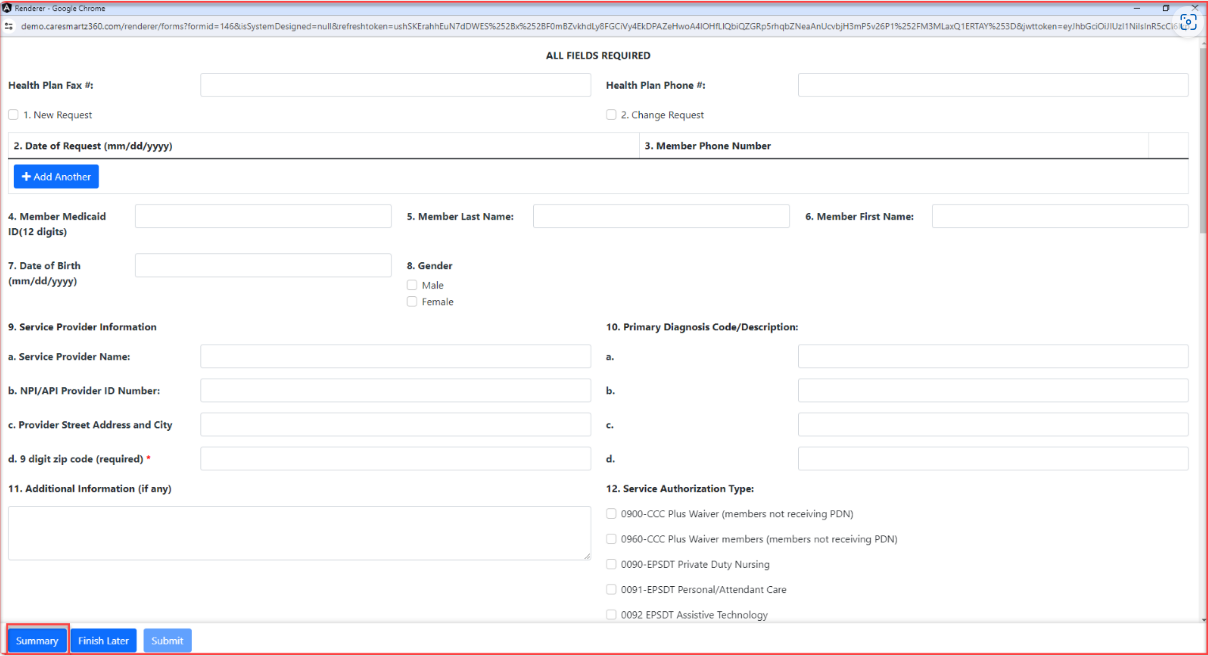Image resolution: width=1208 pixels, height=656 pixels.
Task: Click the Finish Later button
Action: coord(103,641)
